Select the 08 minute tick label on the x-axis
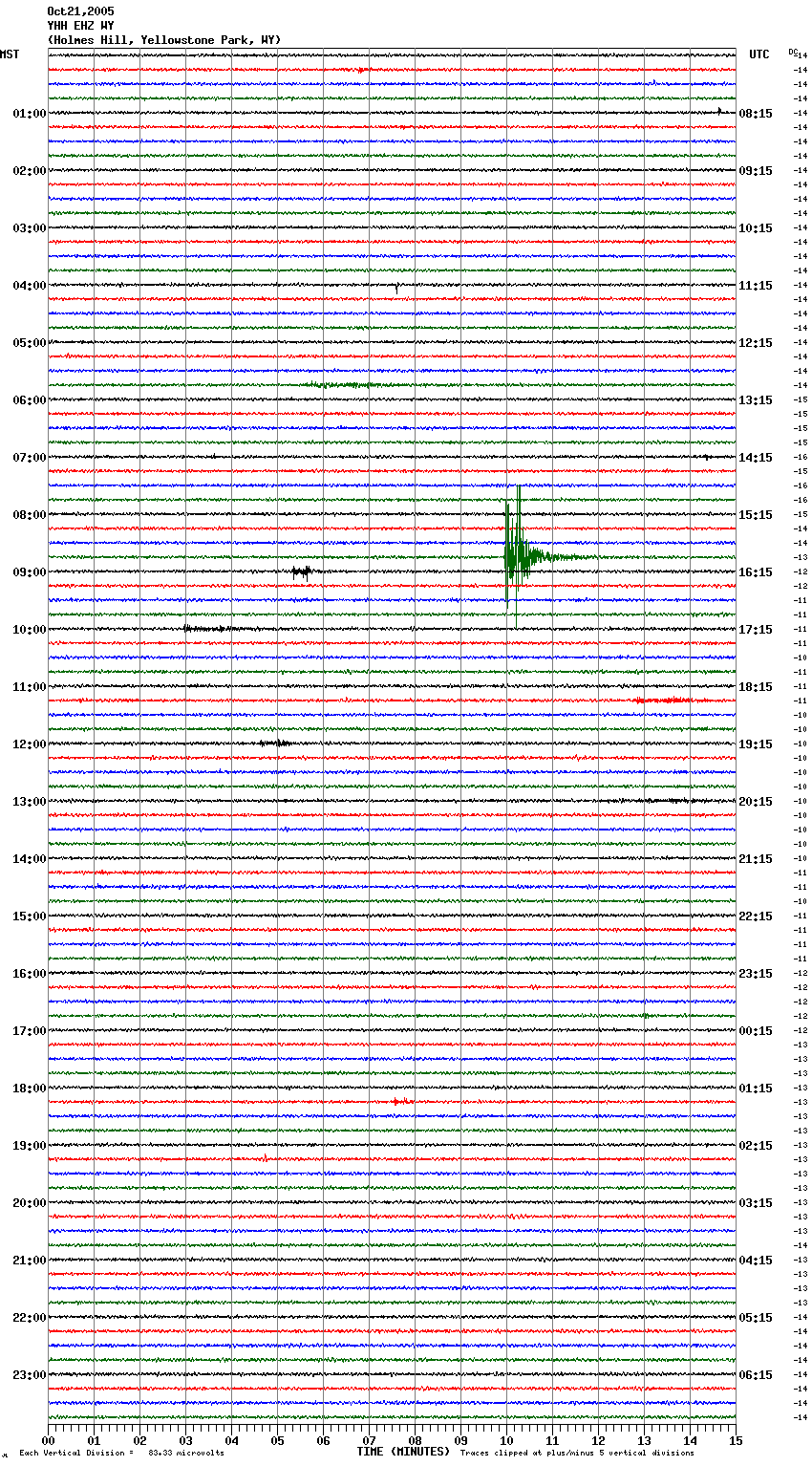This screenshot has width=812, height=1466. [x=416, y=1439]
